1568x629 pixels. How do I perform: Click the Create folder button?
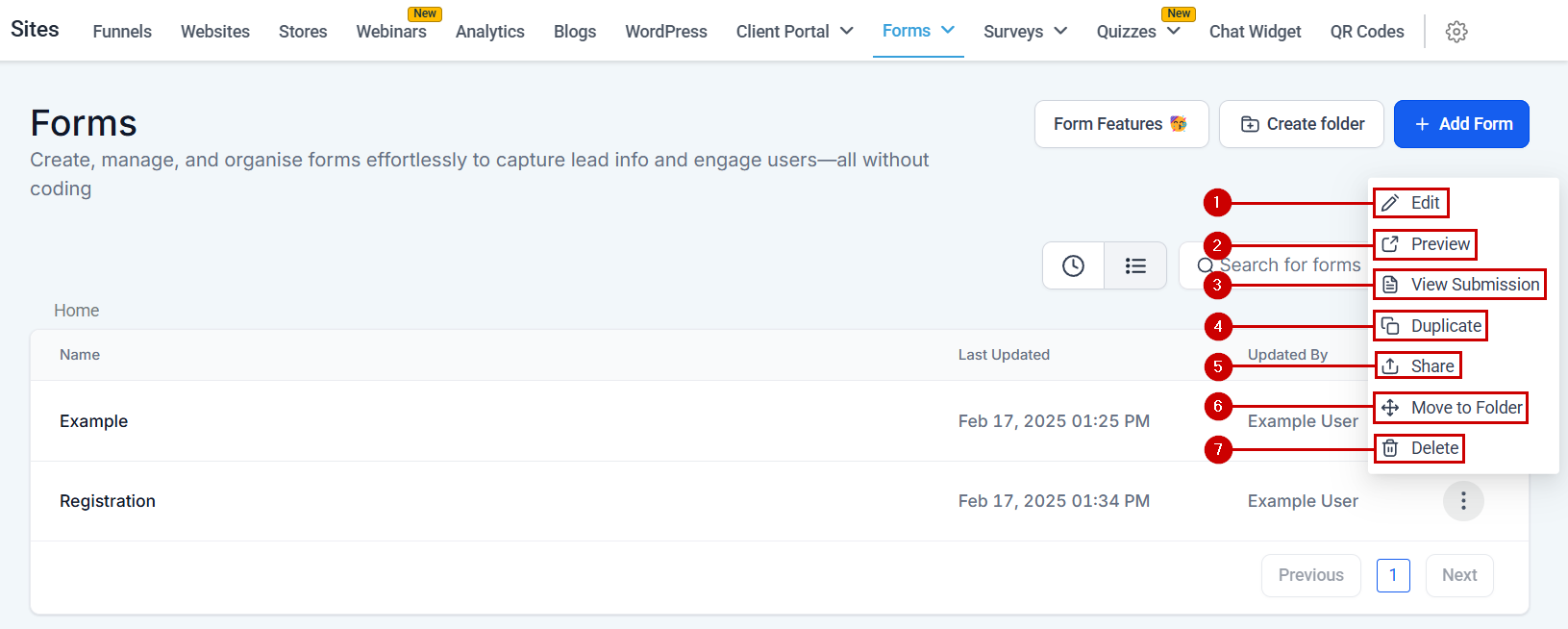point(1302,124)
